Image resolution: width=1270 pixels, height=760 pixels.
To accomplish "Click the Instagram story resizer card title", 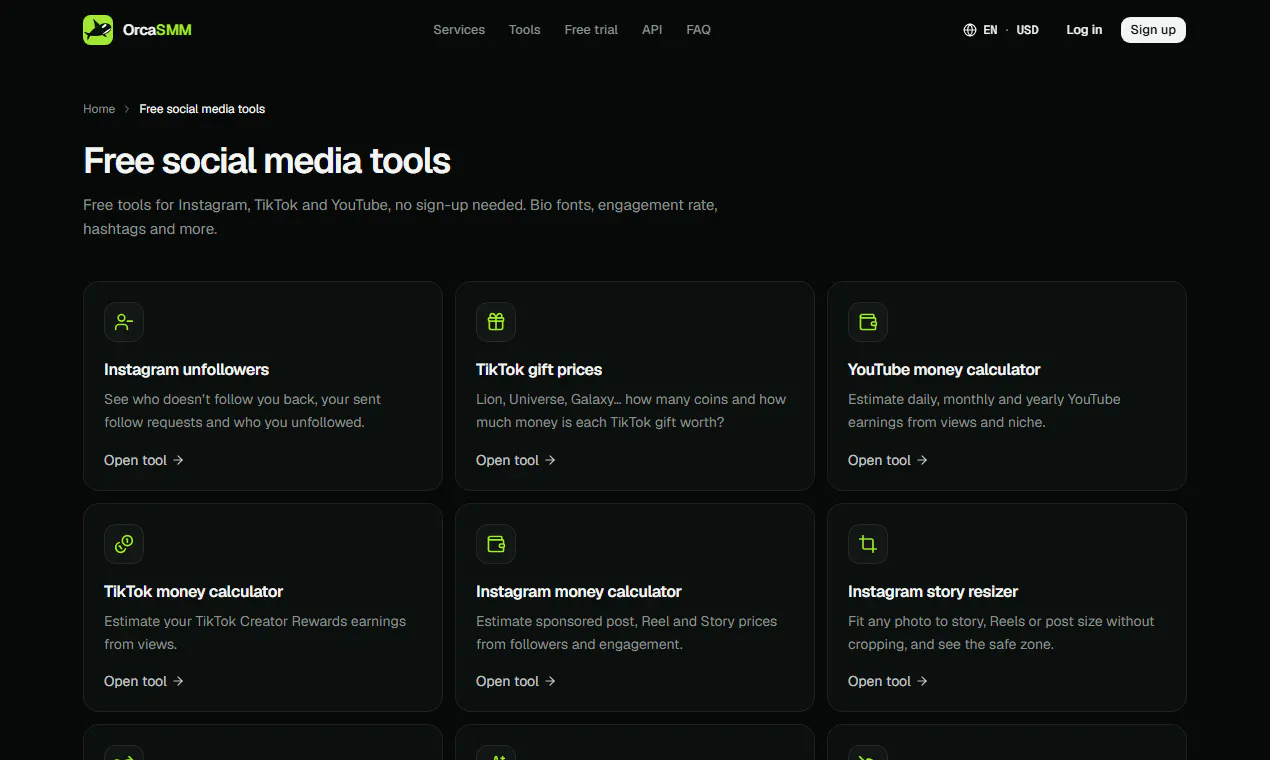I will [x=933, y=592].
